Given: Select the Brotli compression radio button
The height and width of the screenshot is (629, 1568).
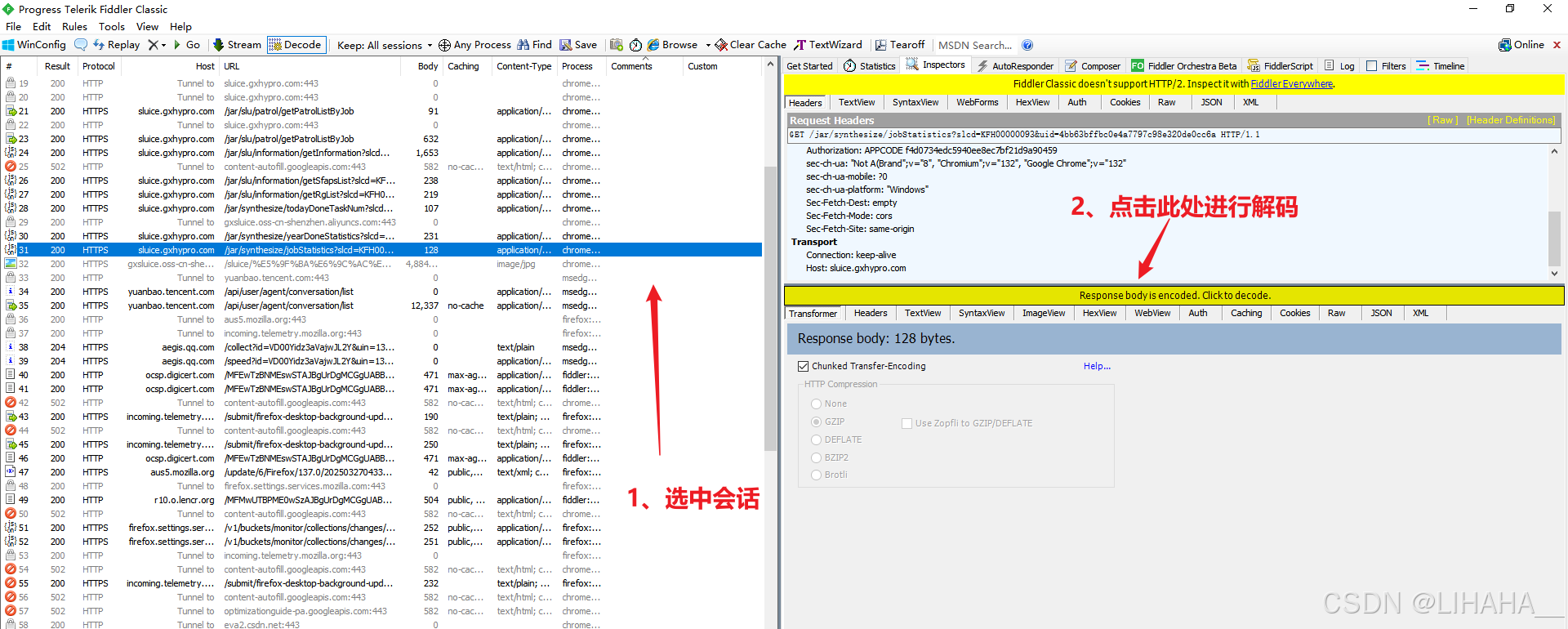Looking at the screenshot, I should (x=816, y=475).
